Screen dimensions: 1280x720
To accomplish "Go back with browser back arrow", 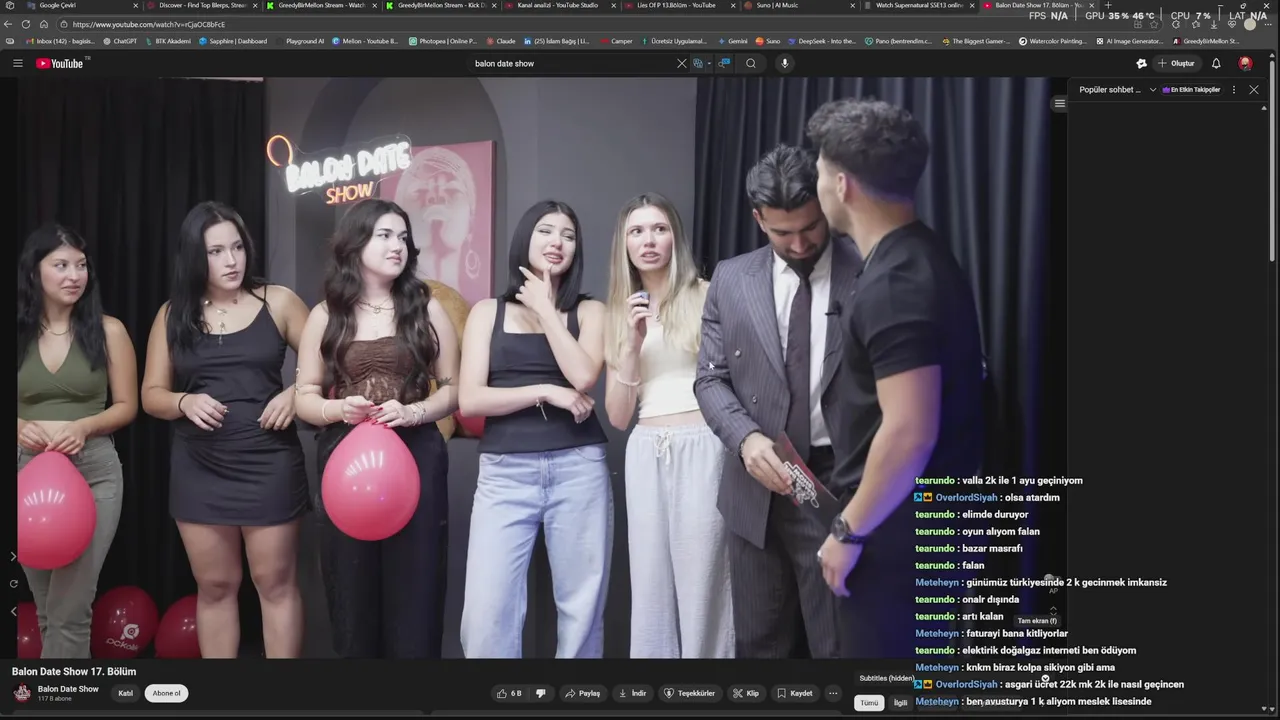I will click(9, 24).
